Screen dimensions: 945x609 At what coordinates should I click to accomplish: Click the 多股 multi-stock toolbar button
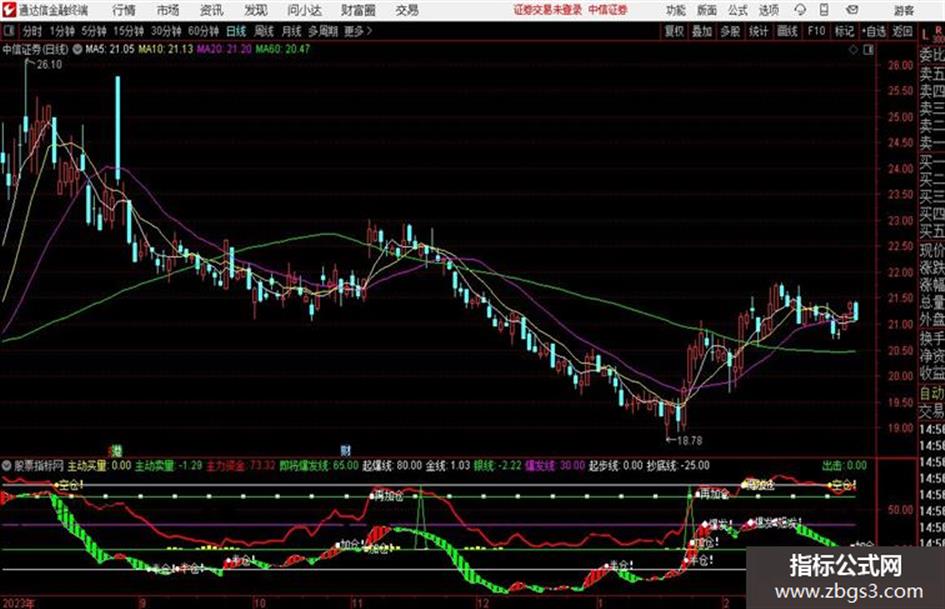(730, 31)
